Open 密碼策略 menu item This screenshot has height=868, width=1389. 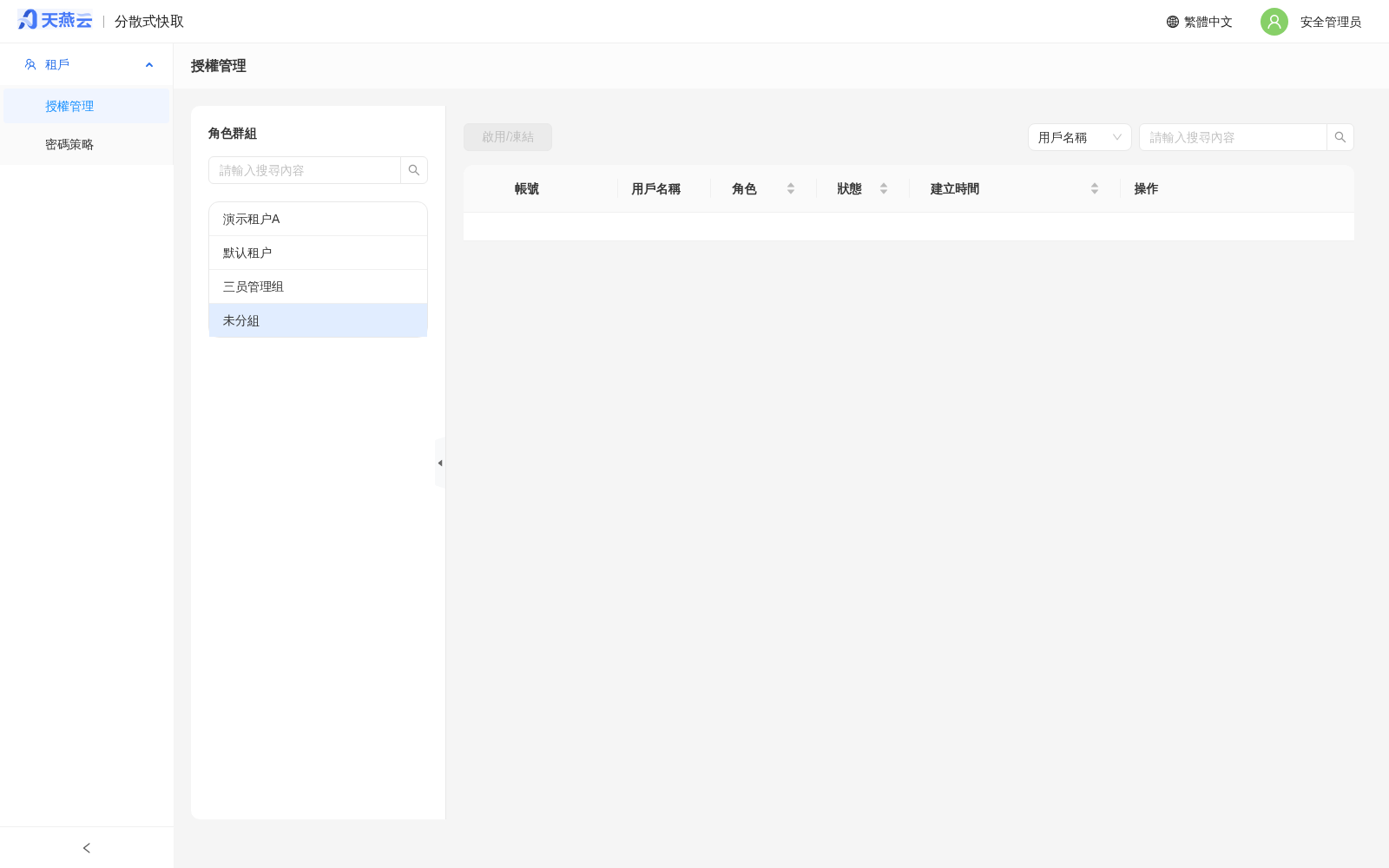tap(87, 144)
